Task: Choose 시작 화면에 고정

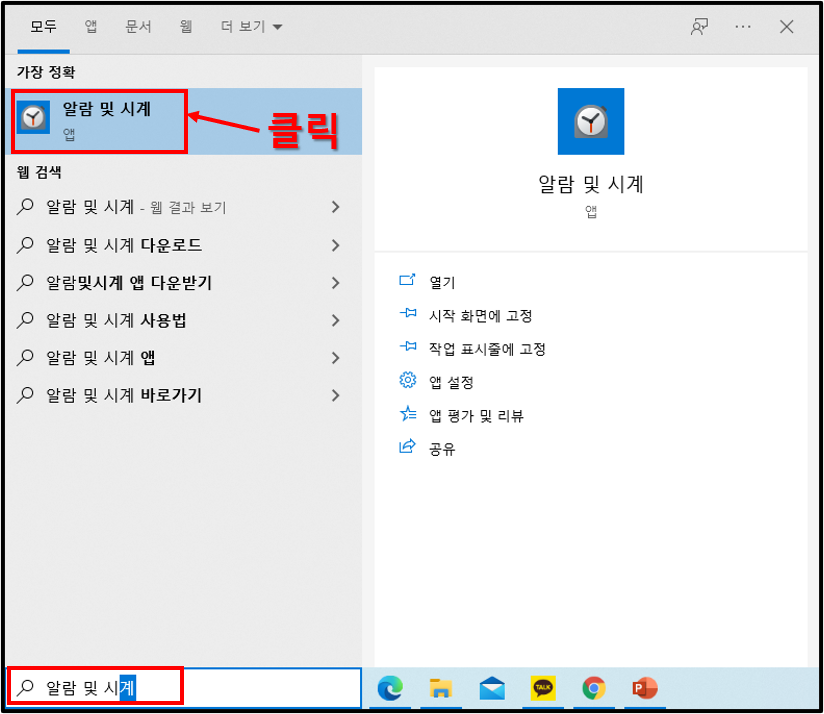Action: (480, 316)
